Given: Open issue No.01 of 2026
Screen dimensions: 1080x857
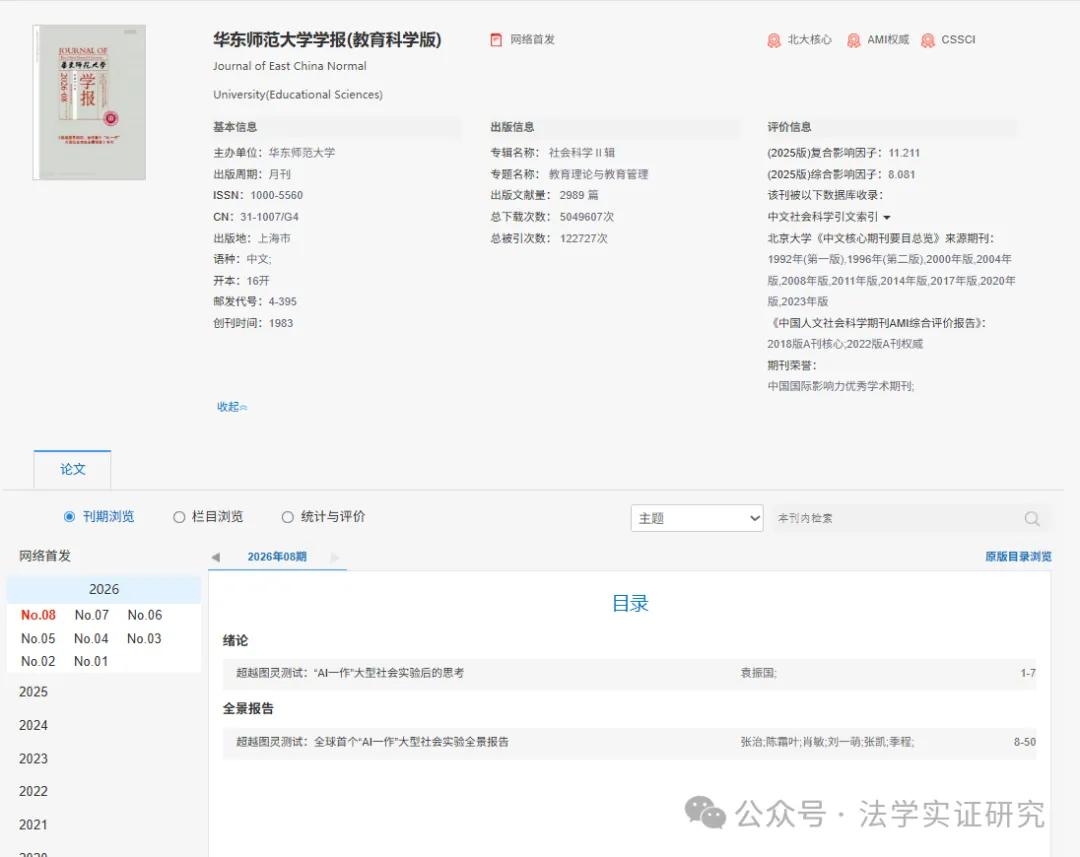Looking at the screenshot, I should click(91, 661).
